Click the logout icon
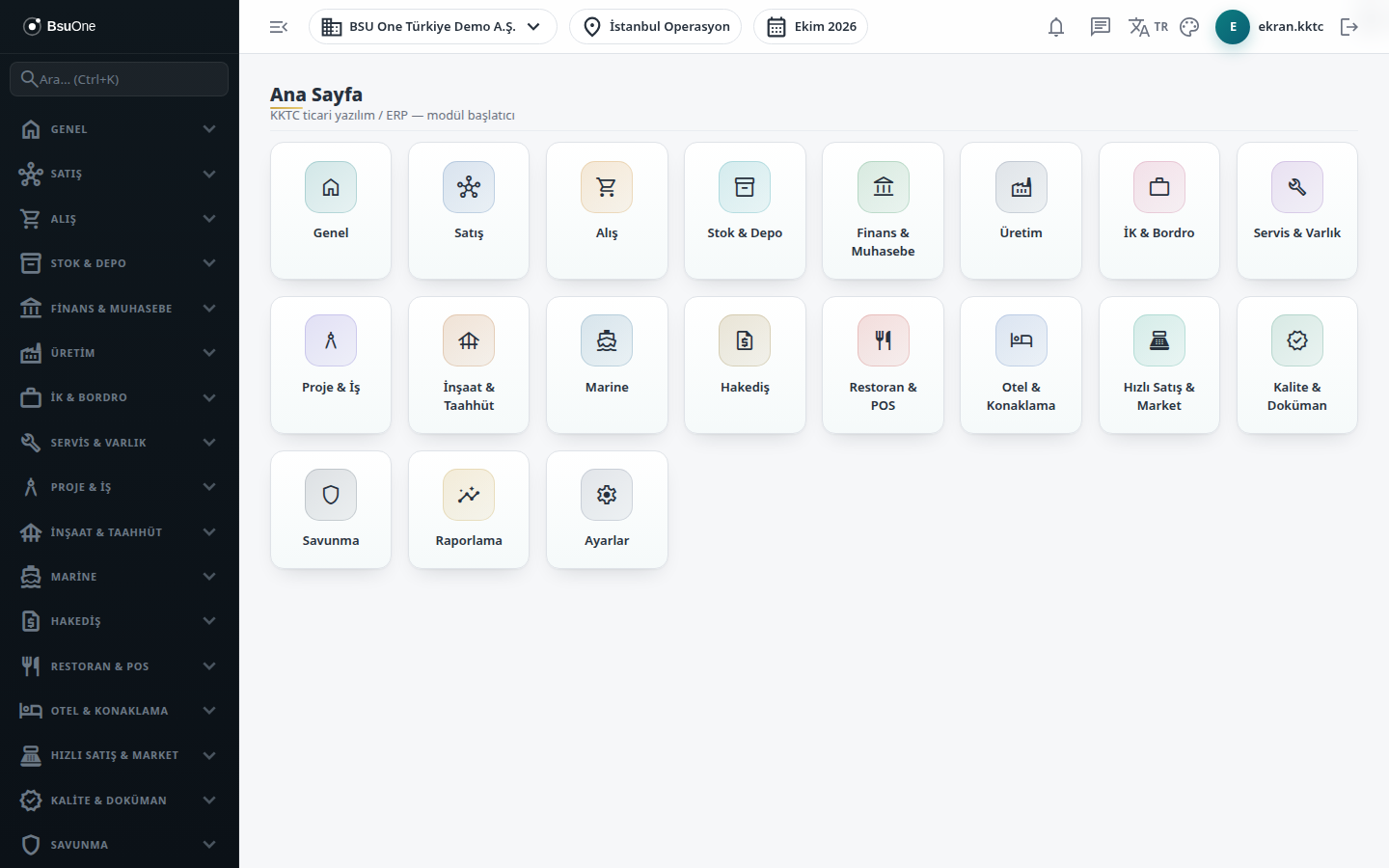This screenshot has width=1389, height=868. point(1349,27)
